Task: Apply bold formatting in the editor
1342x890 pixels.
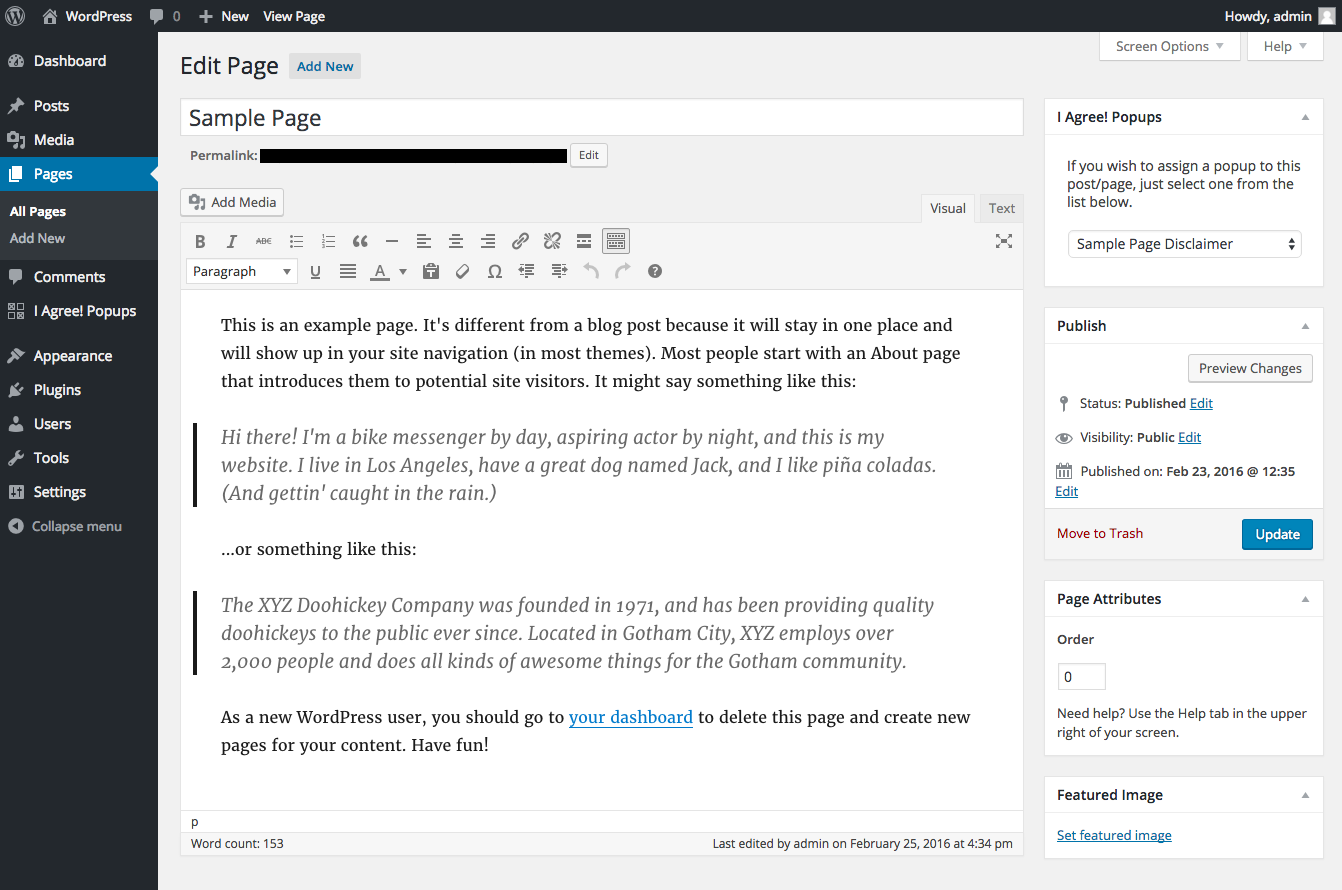Action: point(200,240)
